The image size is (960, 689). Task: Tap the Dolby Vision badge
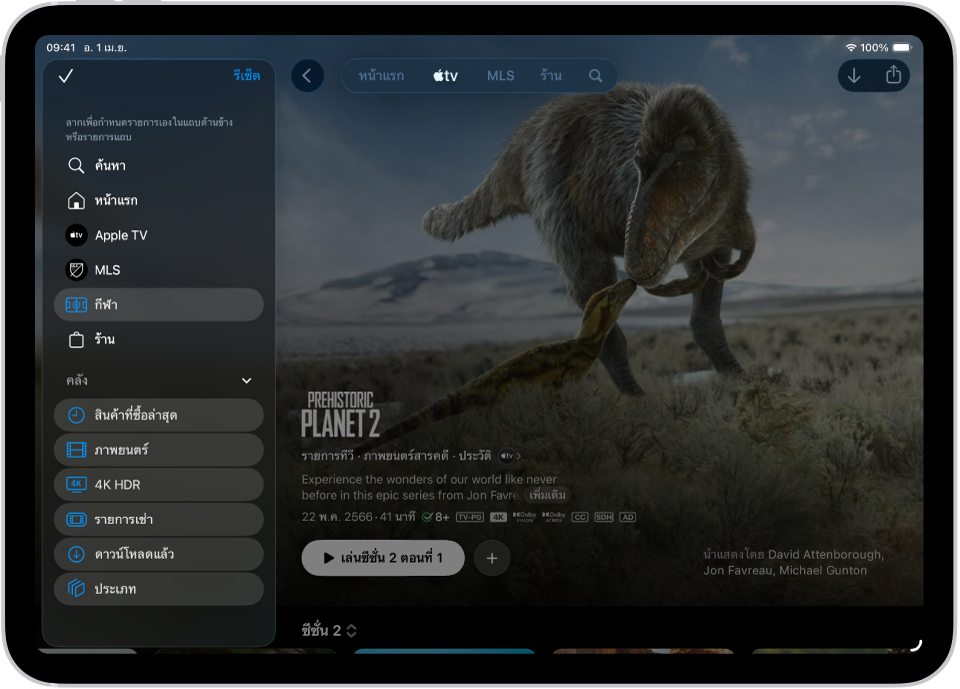pyautogui.click(x=525, y=517)
